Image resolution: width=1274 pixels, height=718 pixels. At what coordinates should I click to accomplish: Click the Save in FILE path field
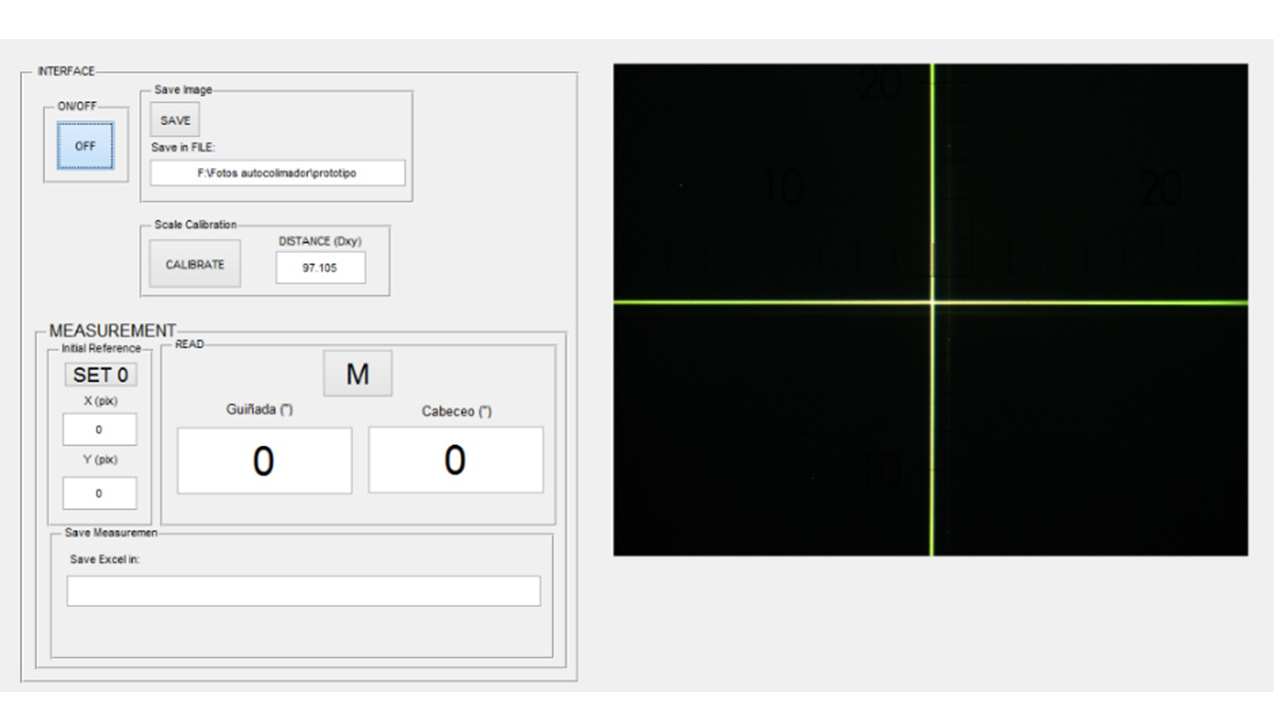click(278, 173)
